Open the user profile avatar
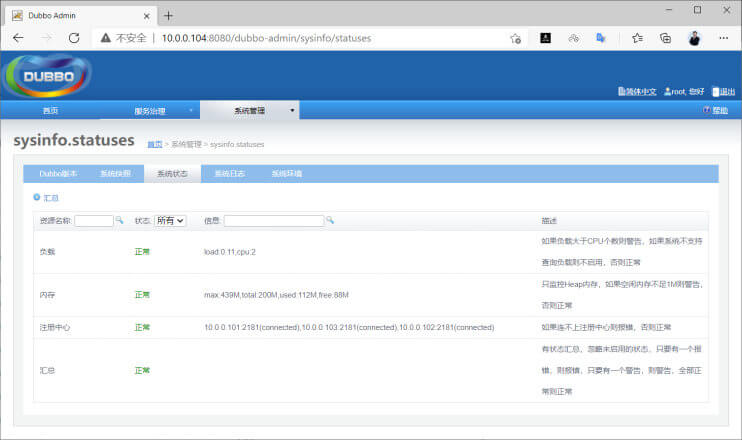Viewport: 742px width, 440px height. (x=694, y=38)
